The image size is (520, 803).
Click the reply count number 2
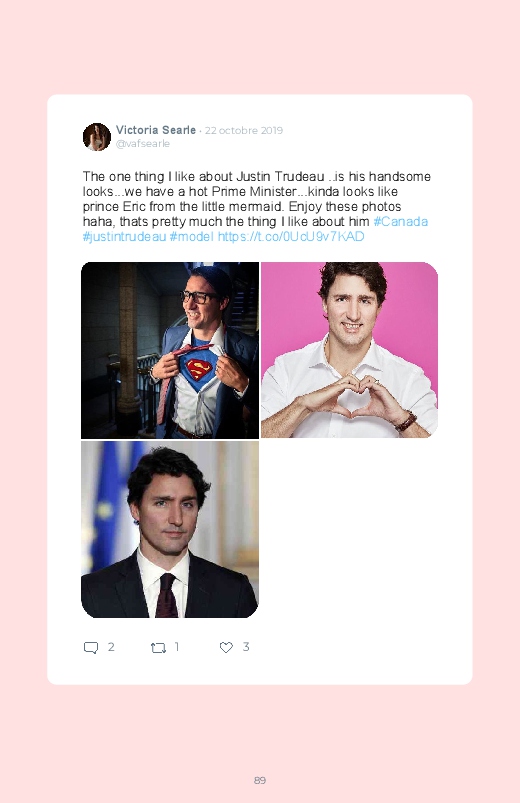click(x=111, y=647)
